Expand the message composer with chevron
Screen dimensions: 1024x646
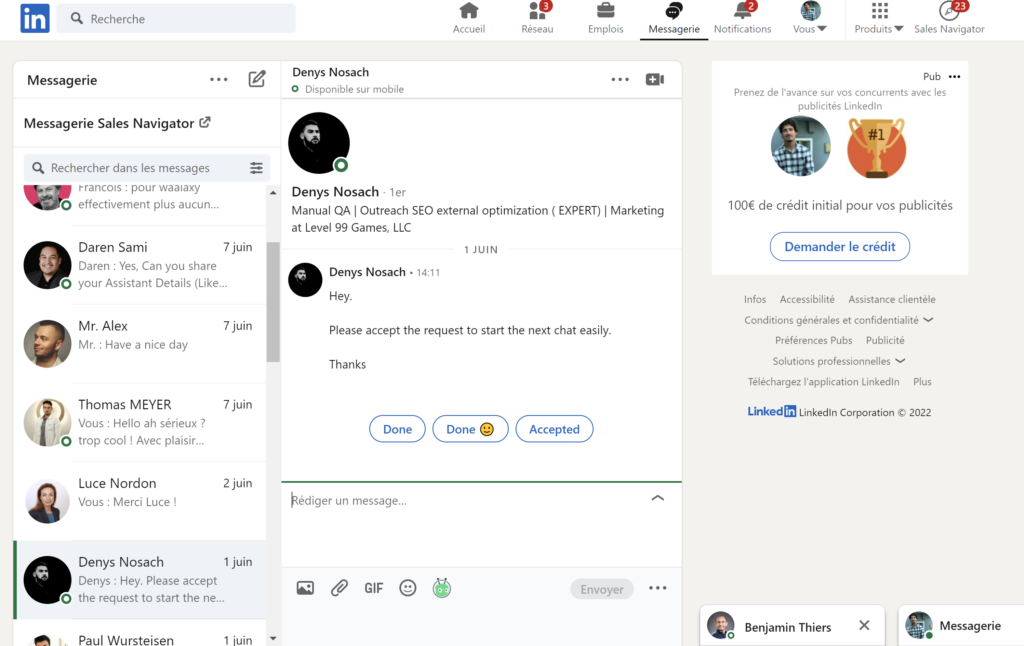[657, 498]
